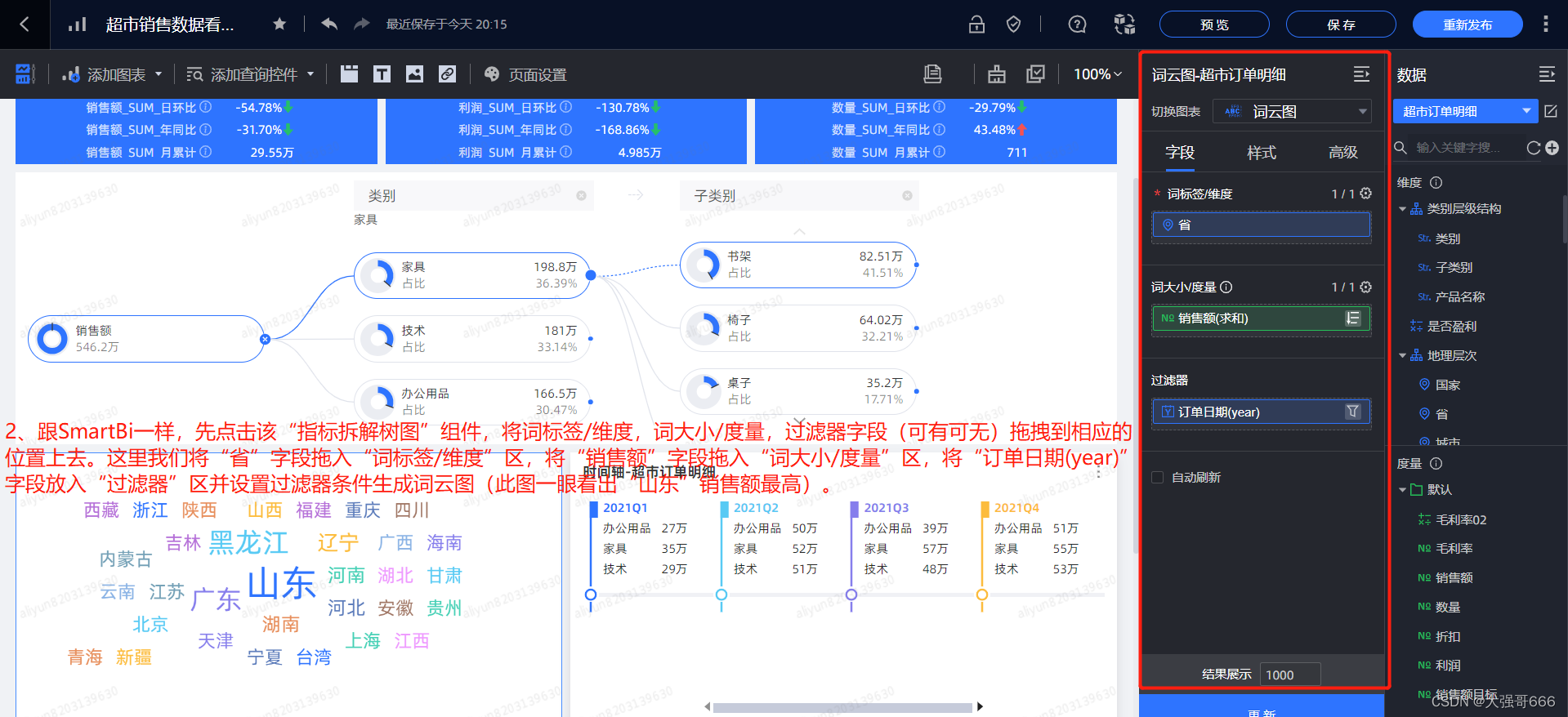Open the lock permissions icon in header
The width and height of the screenshot is (1568, 717).
976,24
